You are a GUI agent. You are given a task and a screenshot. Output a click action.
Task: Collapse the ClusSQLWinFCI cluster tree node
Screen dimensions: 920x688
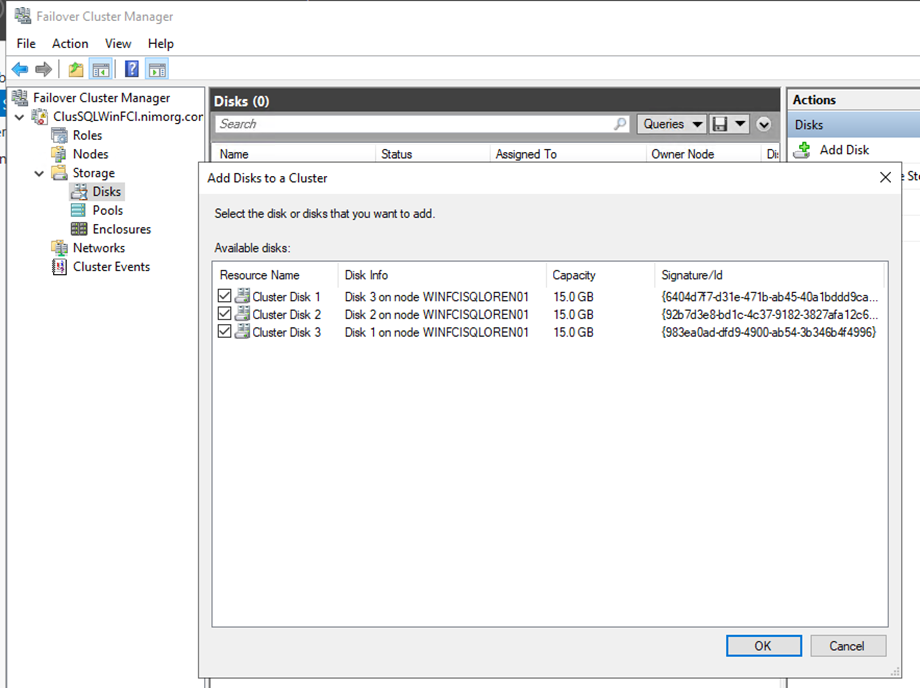click(x=19, y=117)
